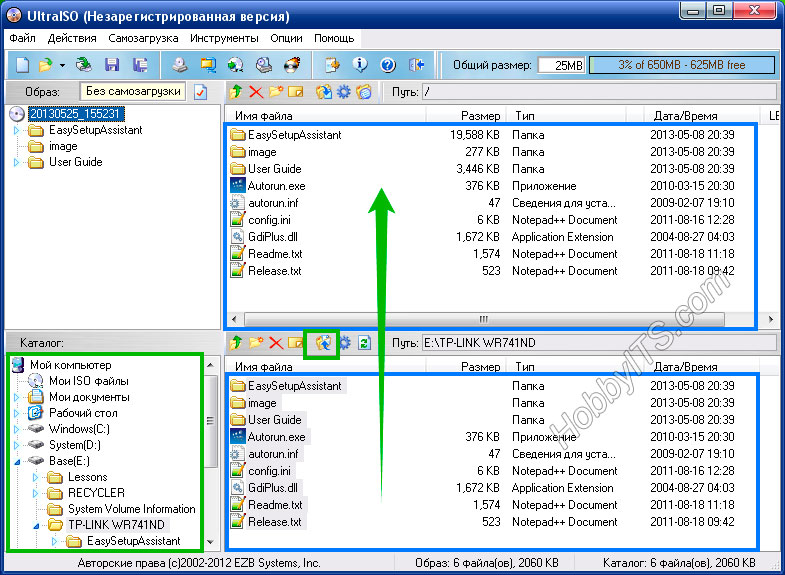Click the Open image folder icon
This screenshot has height=575, width=785.
tap(45, 65)
